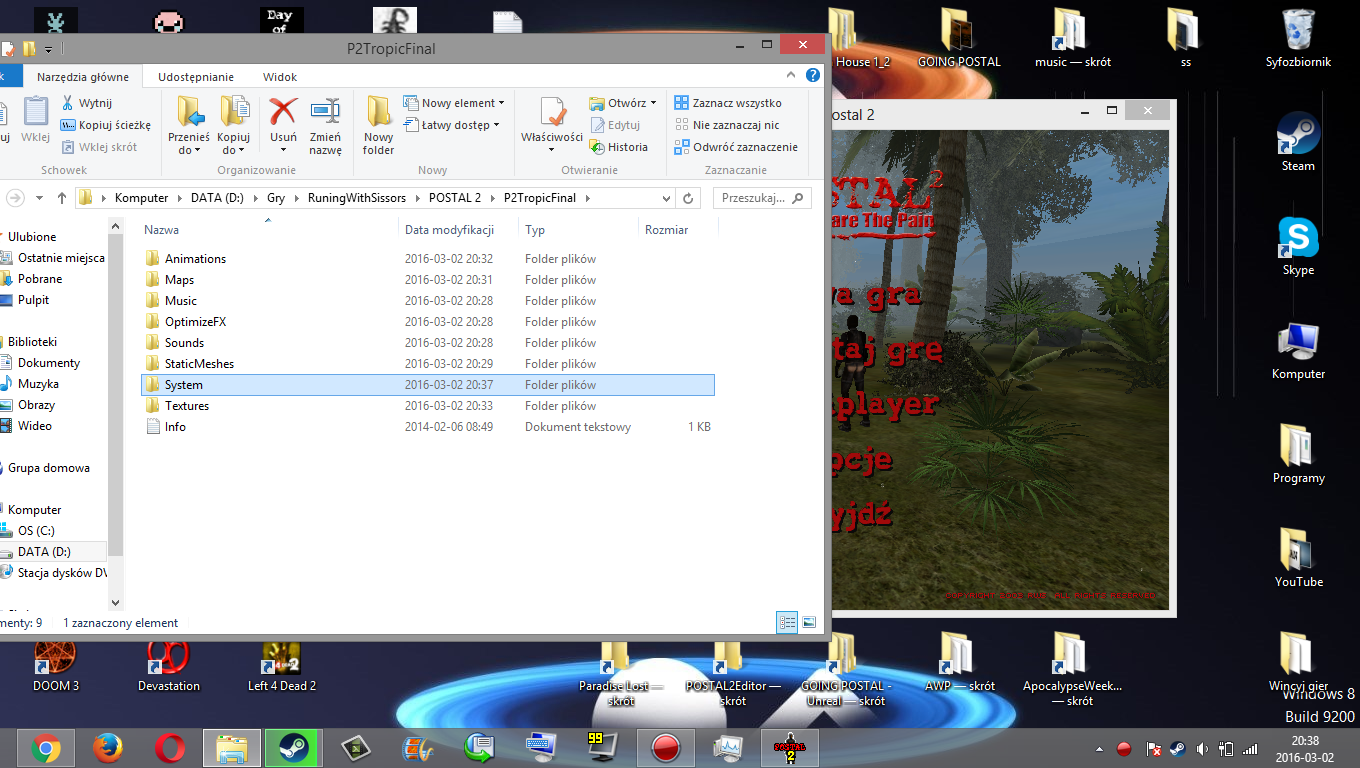Create a folder with Nowy folder
The image size is (1360, 768).
coord(378,125)
